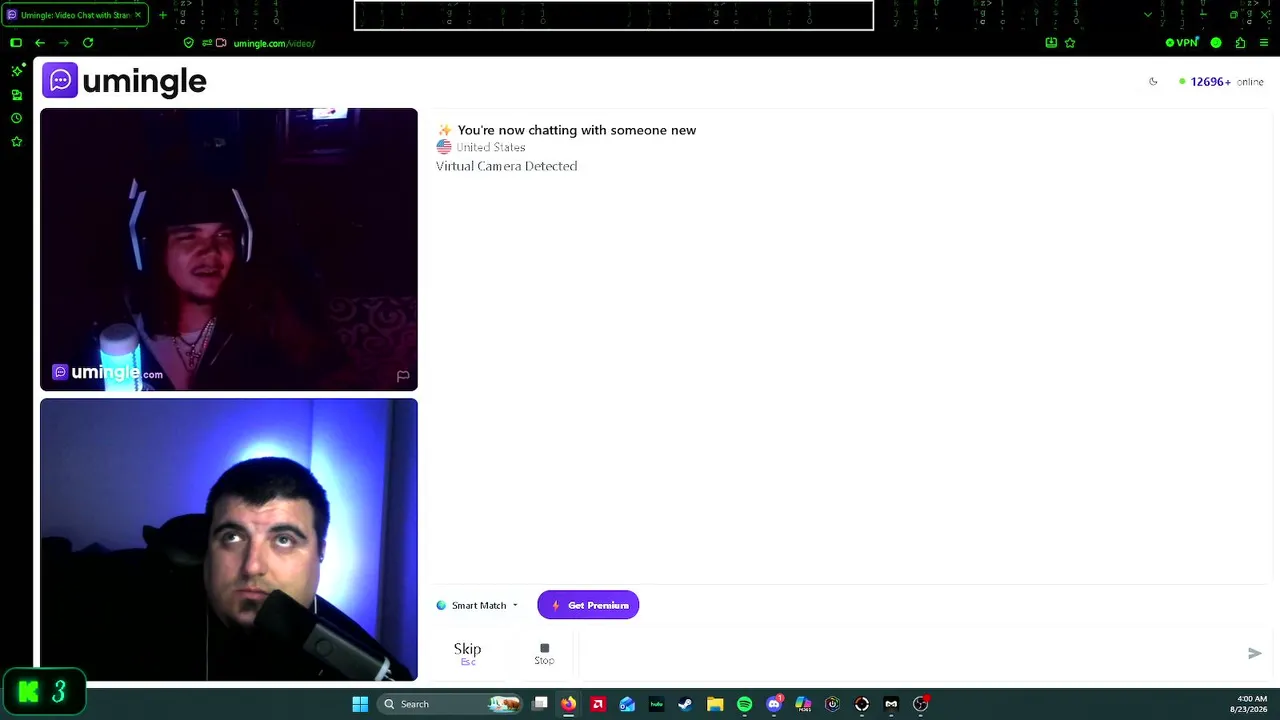
Task: Click the stranger's video feed
Action: click(229, 249)
